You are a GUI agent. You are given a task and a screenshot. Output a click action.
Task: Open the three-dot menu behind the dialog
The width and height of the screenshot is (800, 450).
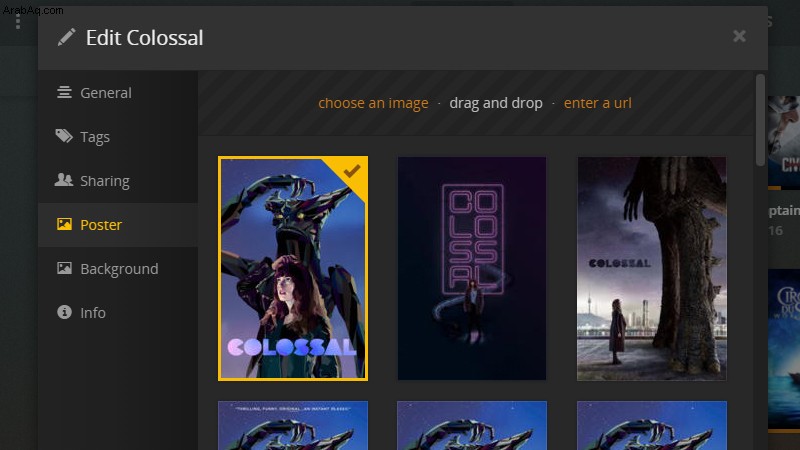tap(18, 21)
